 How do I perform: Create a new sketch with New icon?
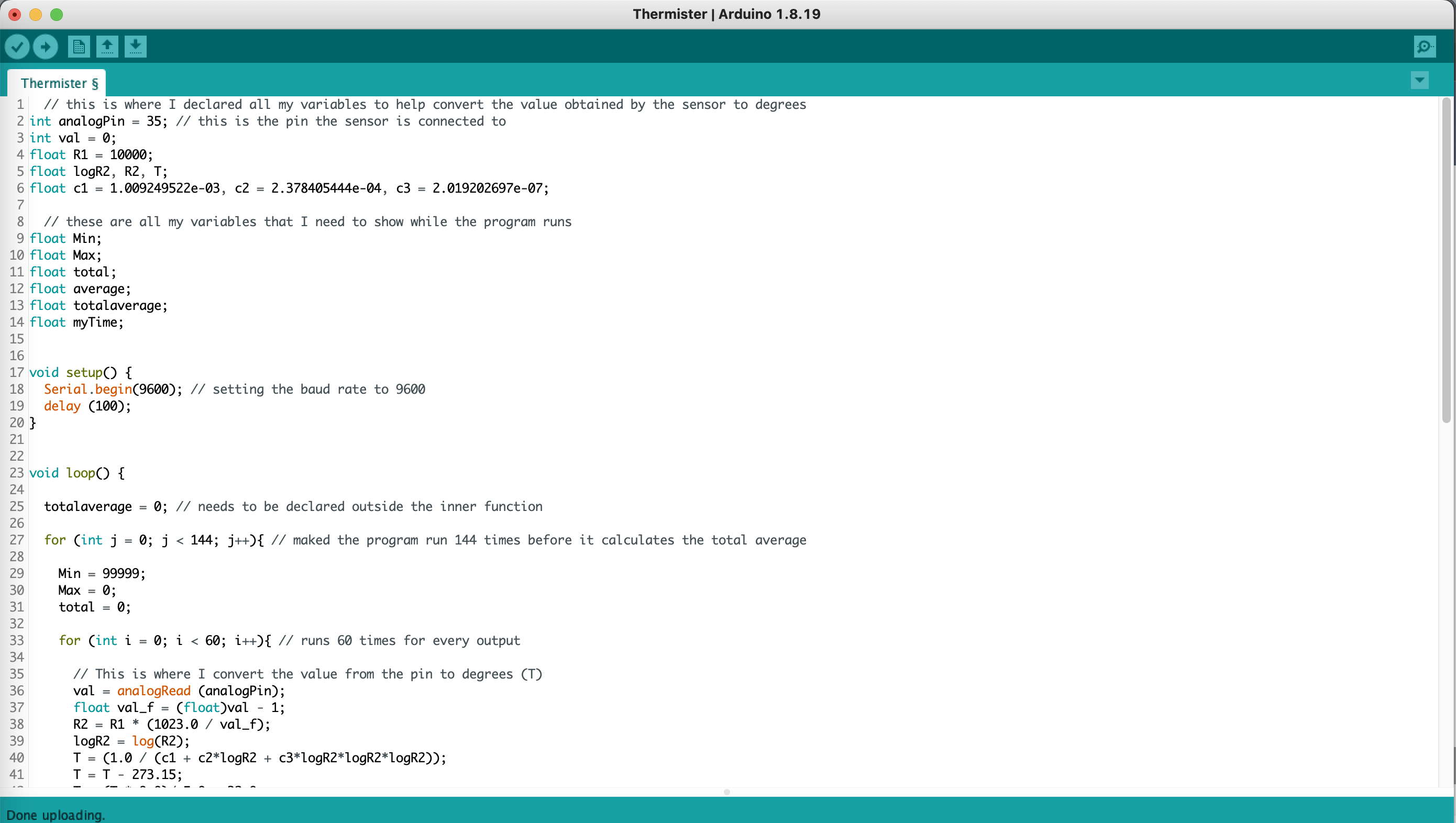pyautogui.click(x=79, y=47)
